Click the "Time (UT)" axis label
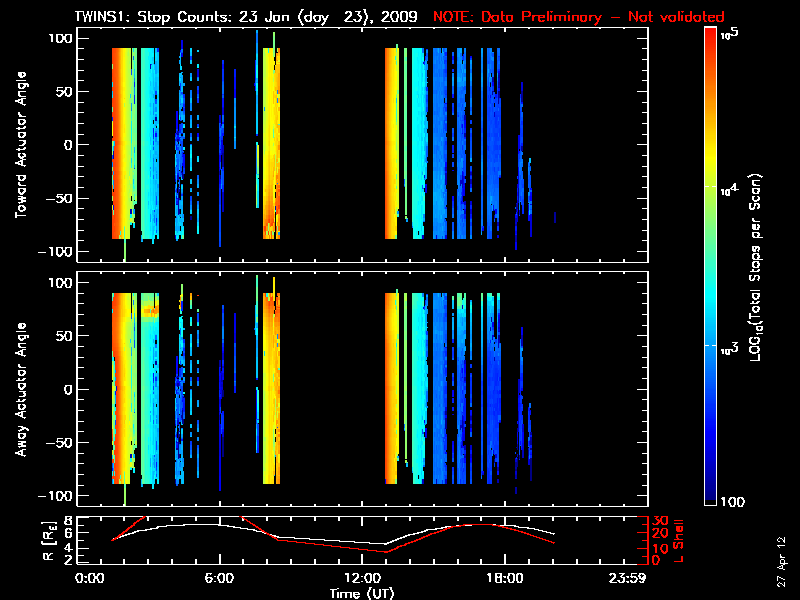Image resolution: width=800 pixels, height=600 pixels. 364,593
